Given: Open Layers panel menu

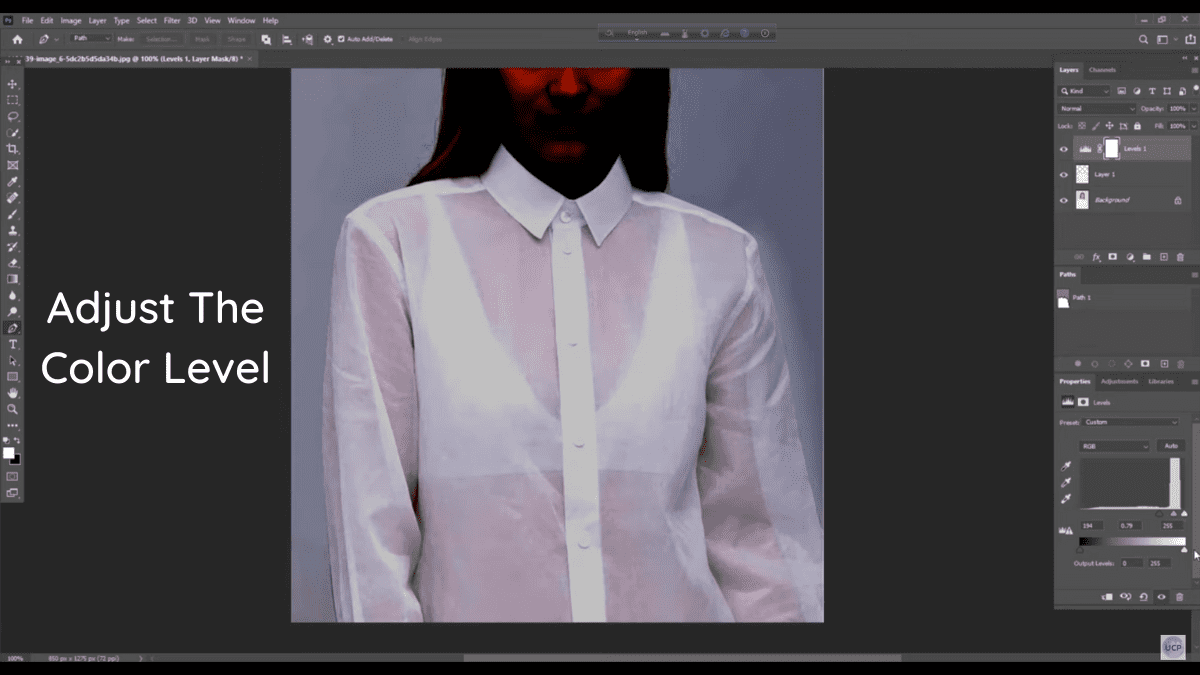Looking at the screenshot, I should [1193, 70].
